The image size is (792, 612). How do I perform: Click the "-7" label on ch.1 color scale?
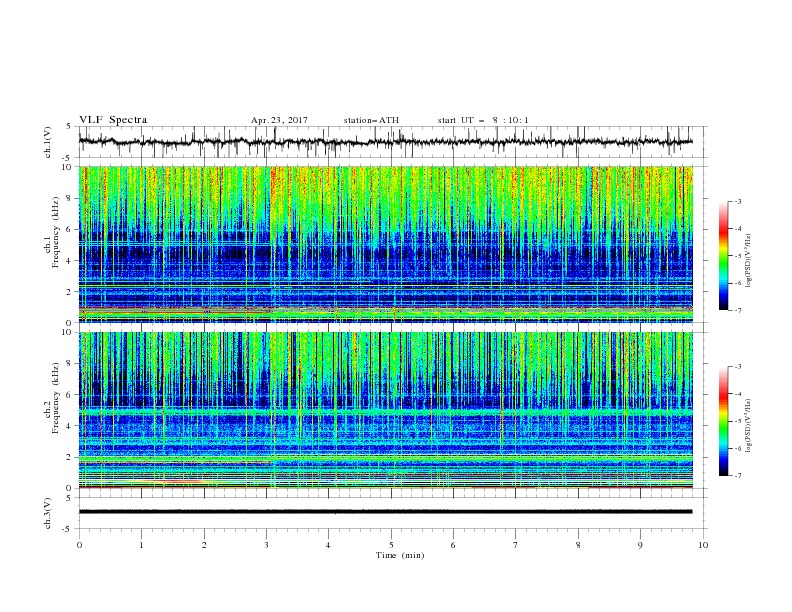(x=737, y=310)
